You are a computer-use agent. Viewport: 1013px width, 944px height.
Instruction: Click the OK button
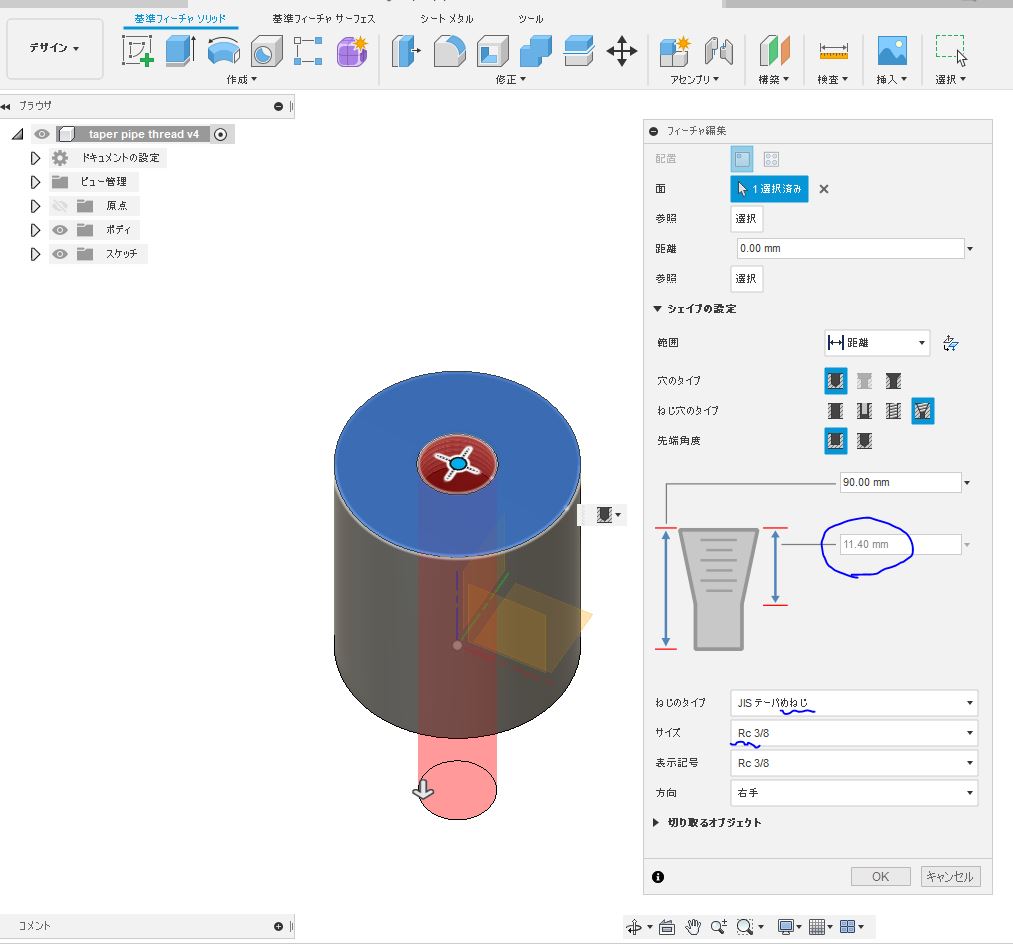(x=881, y=877)
